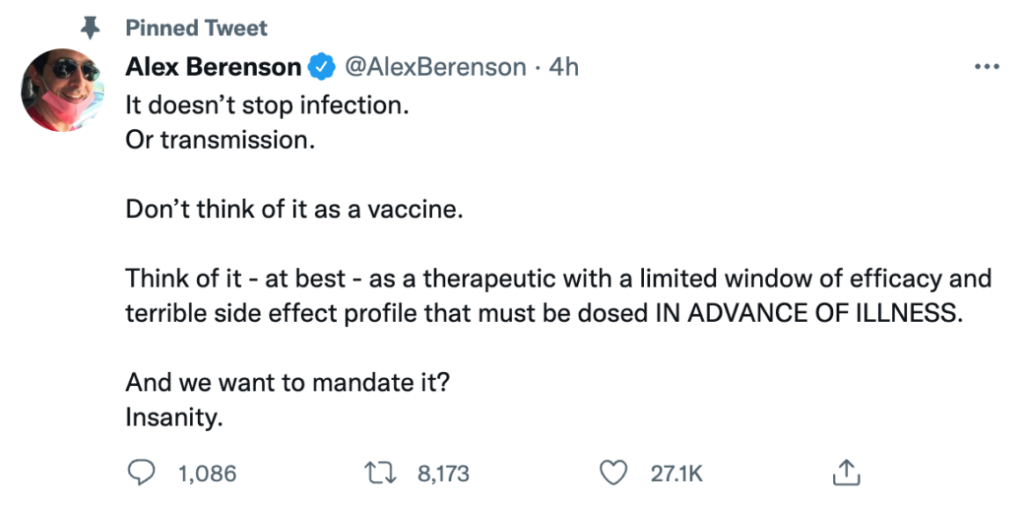Click the Alex Berenson display name
1024x510 pixels.
tap(213, 67)
